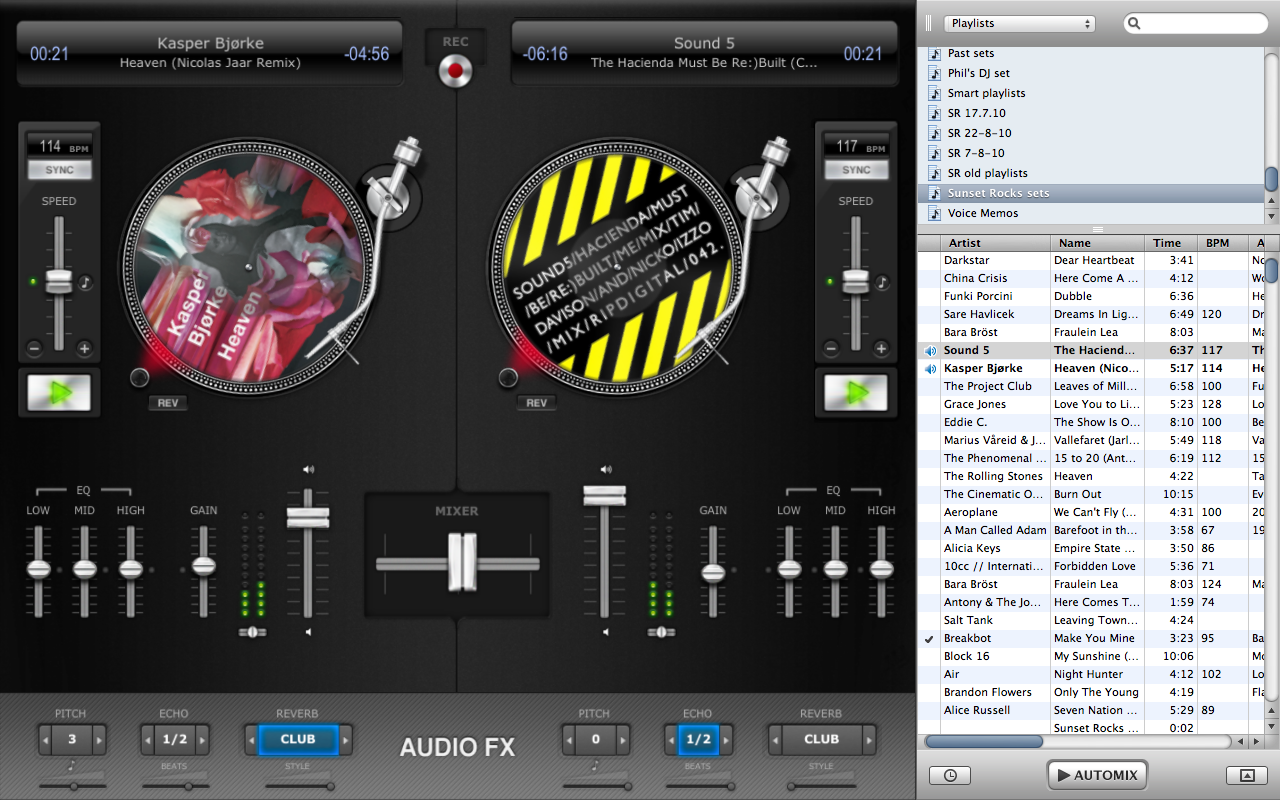Image resolution: width=1280 pixels, height=800 pixels.
Task: Click the plus speed button on left deck
Action: pos(84,349)
